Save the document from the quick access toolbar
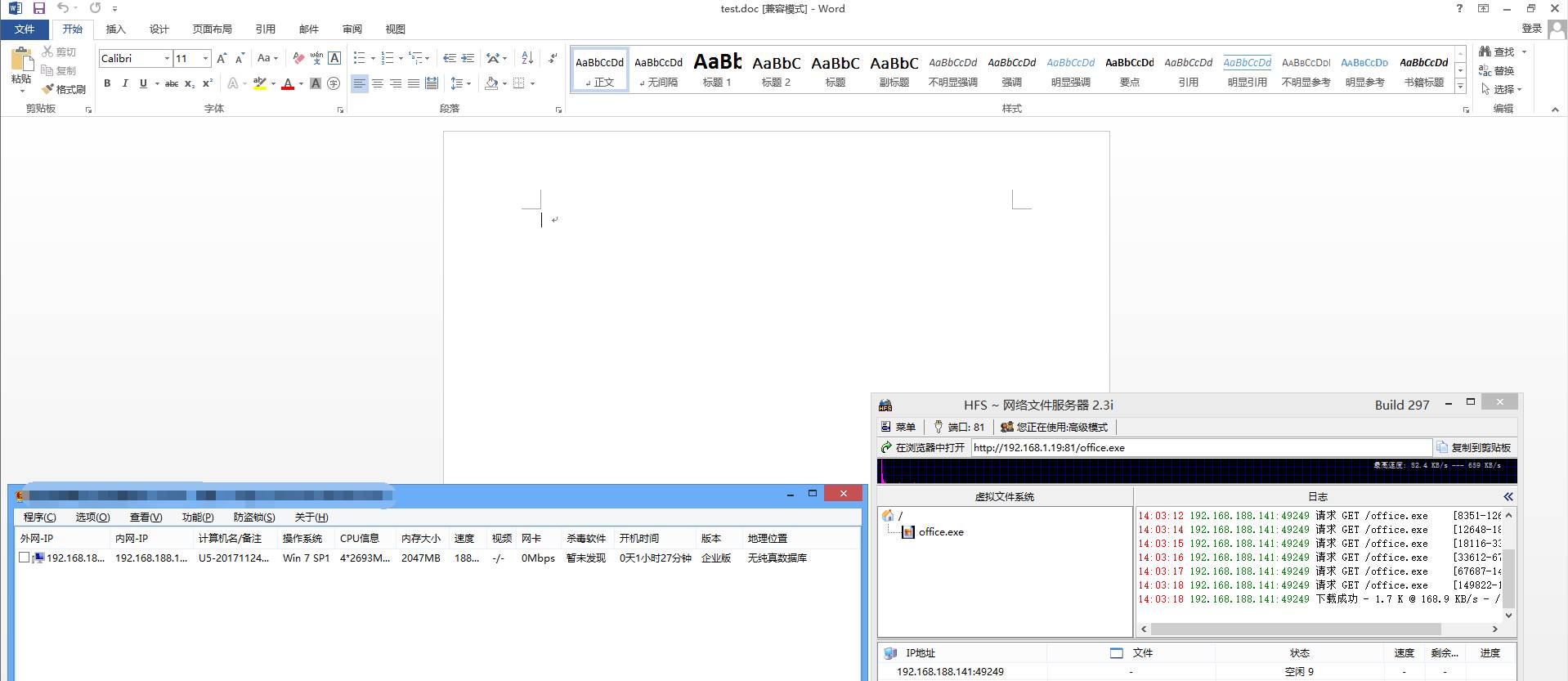Screen dimensions: 1568x681 (x=39, y=8)
